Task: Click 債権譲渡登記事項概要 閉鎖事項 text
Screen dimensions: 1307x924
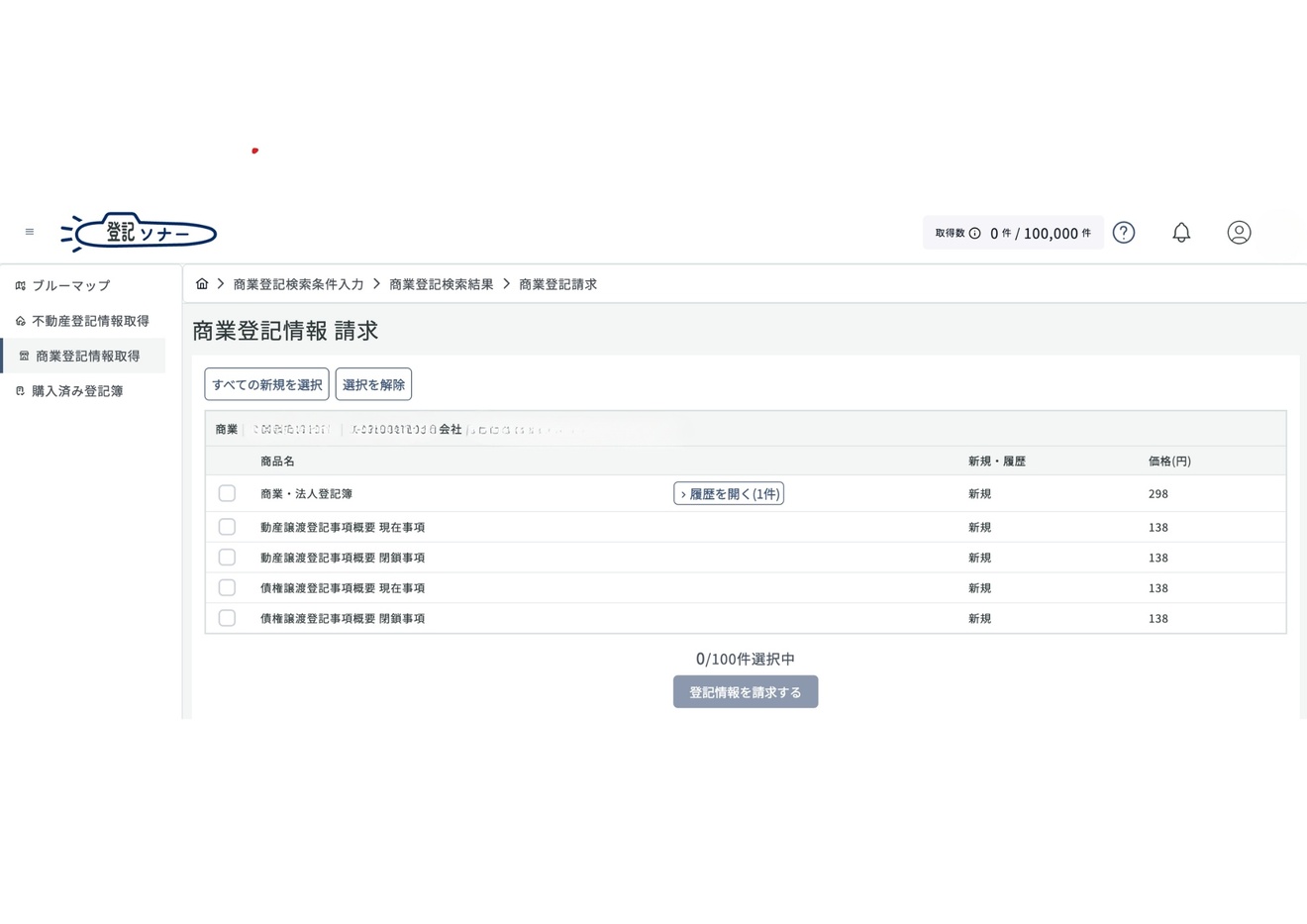Action: [343, 619]
